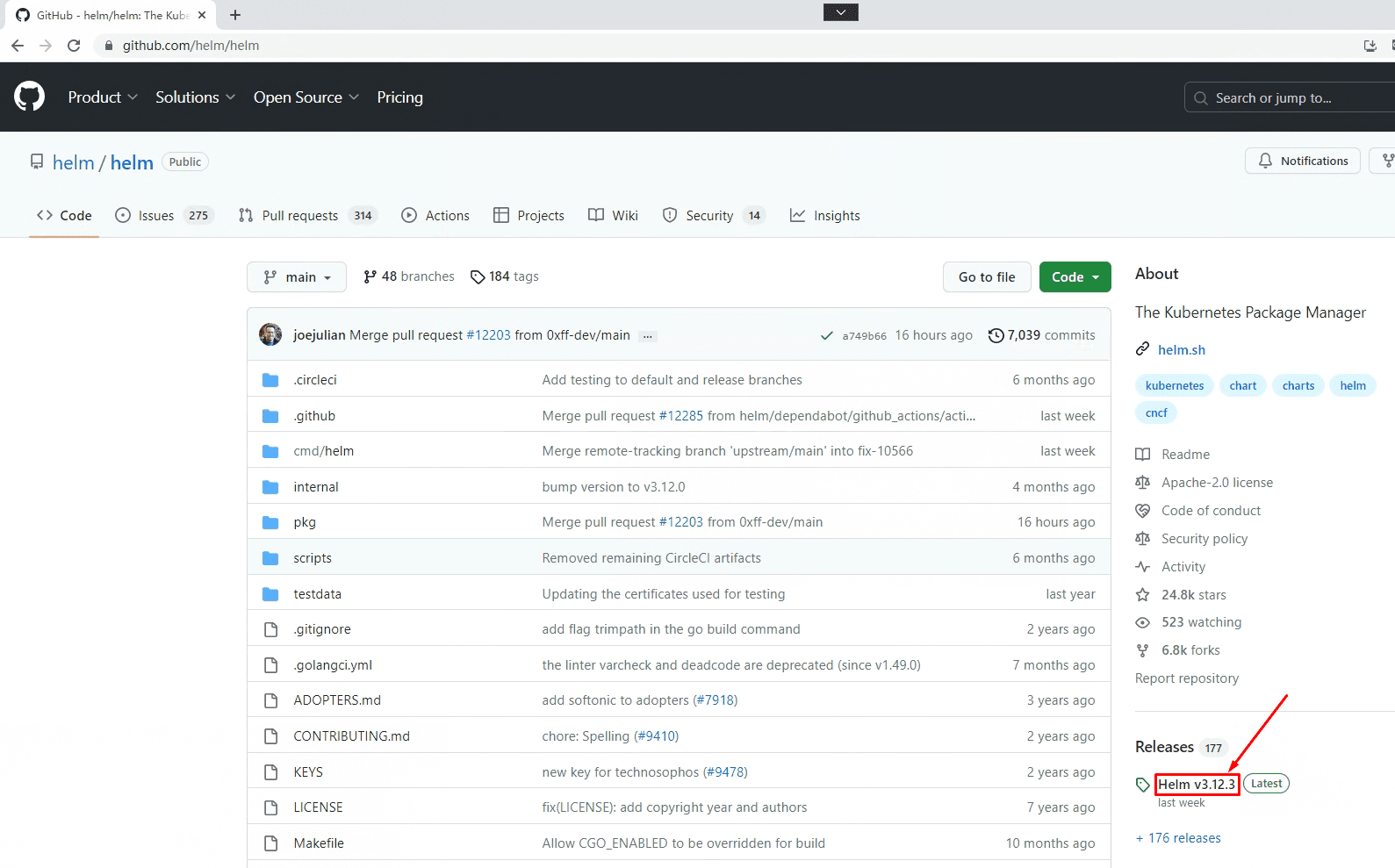Viewport: 1395px width, 868px height.
Task: Click the Go to file button
Action: coord(987,277)
